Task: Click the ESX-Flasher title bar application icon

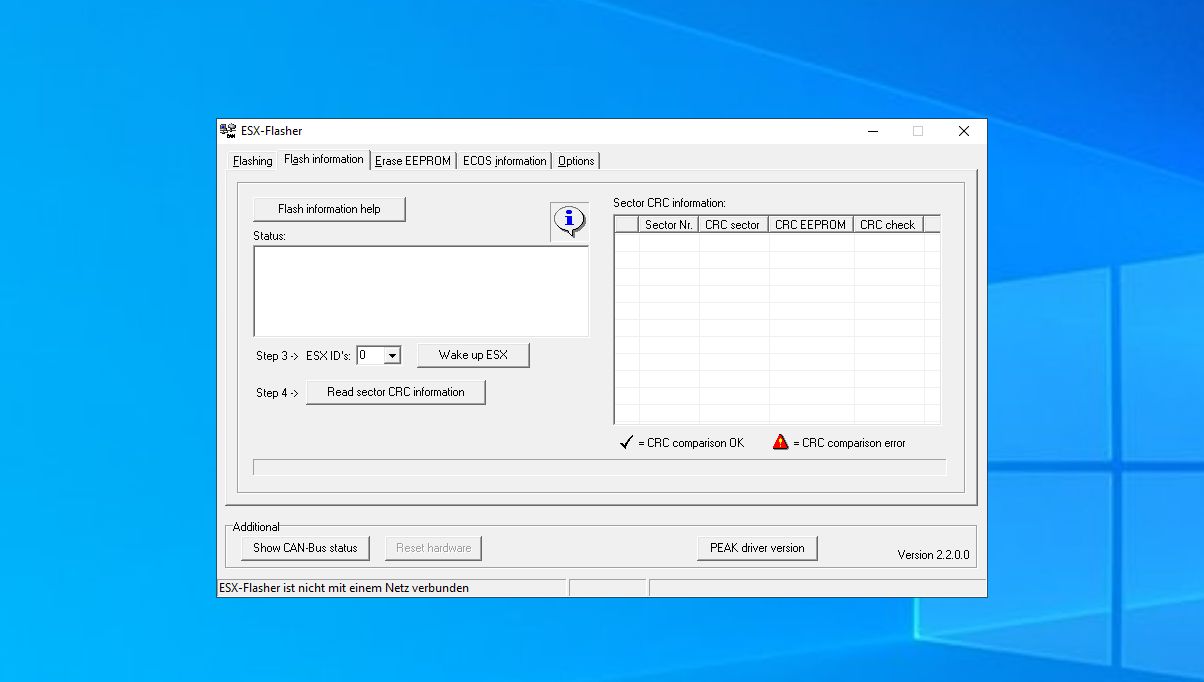Action: coord(227,130)
